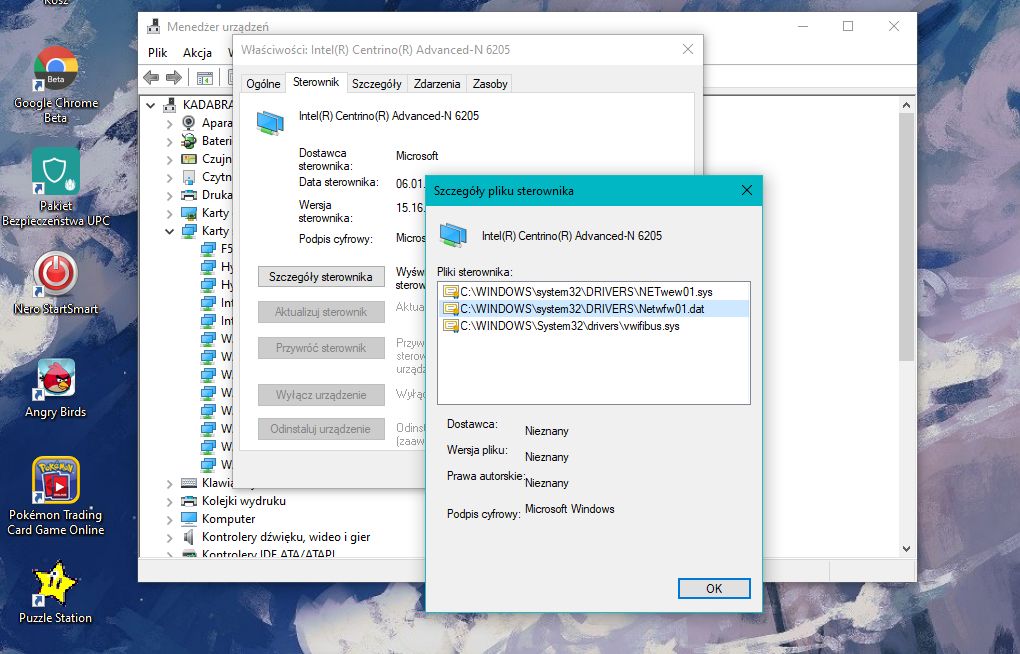Click the Back arrow in Device Manager toolbar
The height and width of the screenshot is (654, 1020).
(x=151, y=78)
